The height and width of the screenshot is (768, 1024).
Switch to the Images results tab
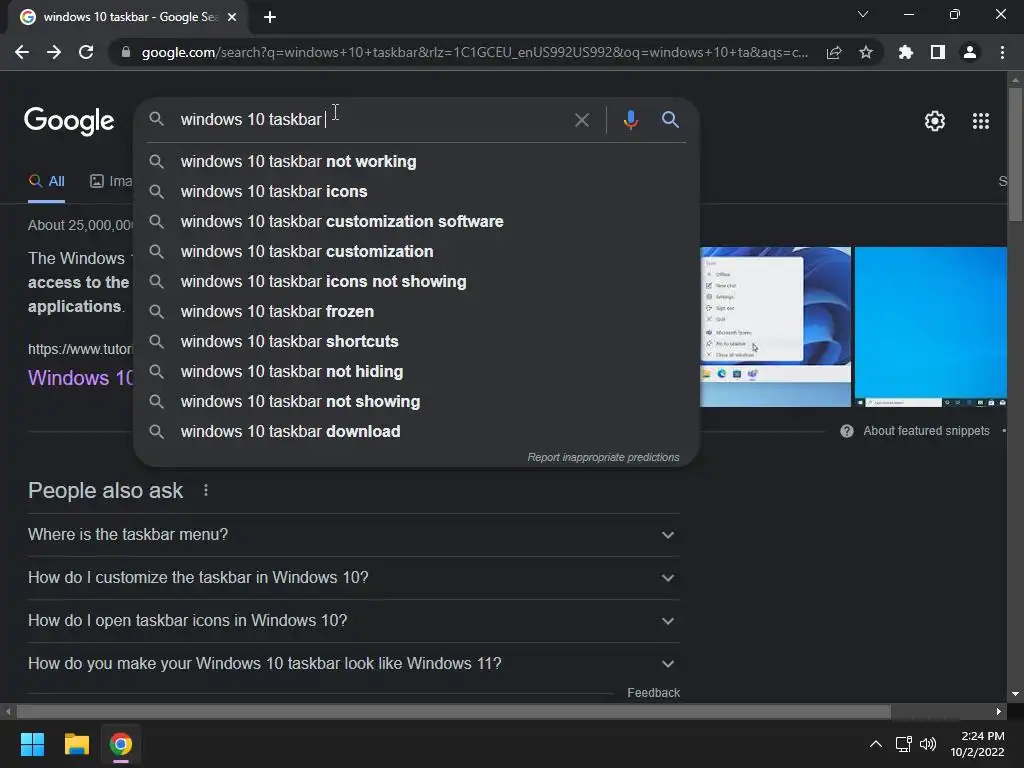(x=110, y=182)
